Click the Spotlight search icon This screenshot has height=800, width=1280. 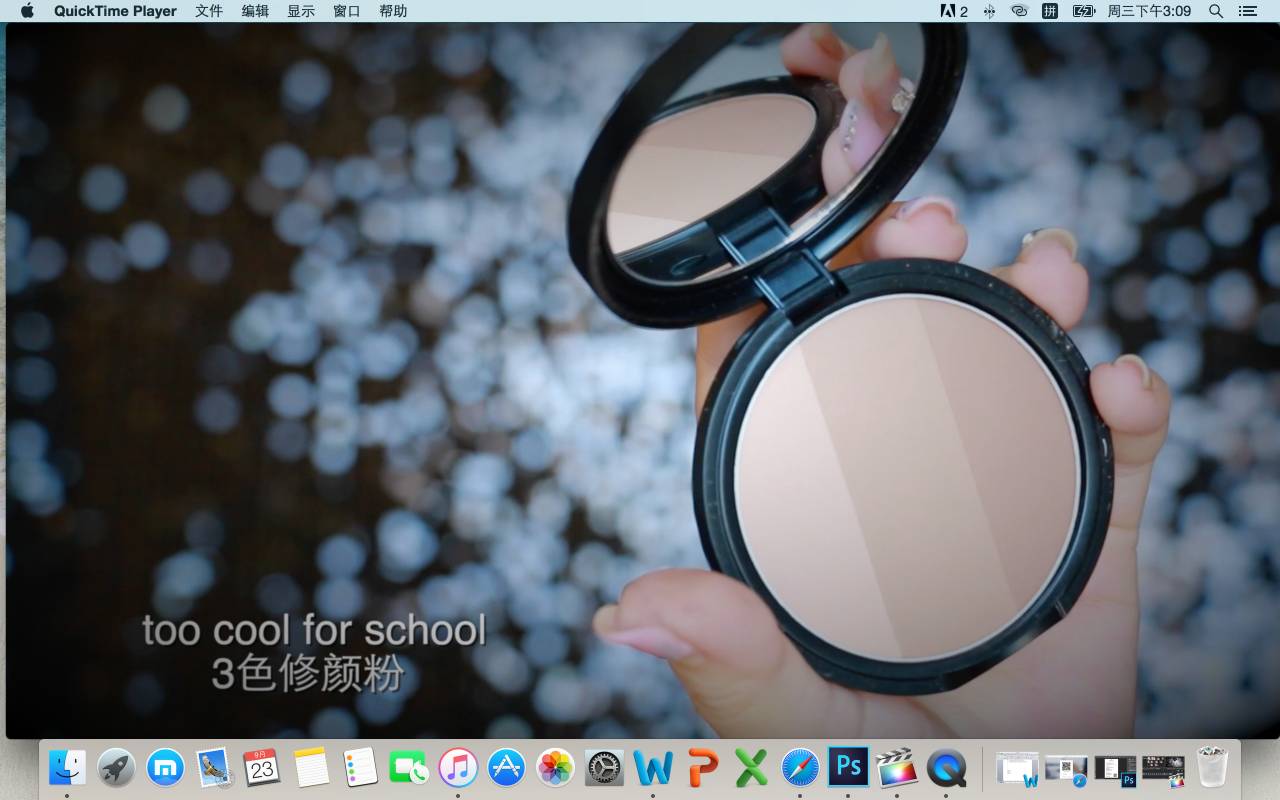(1216, 11)
